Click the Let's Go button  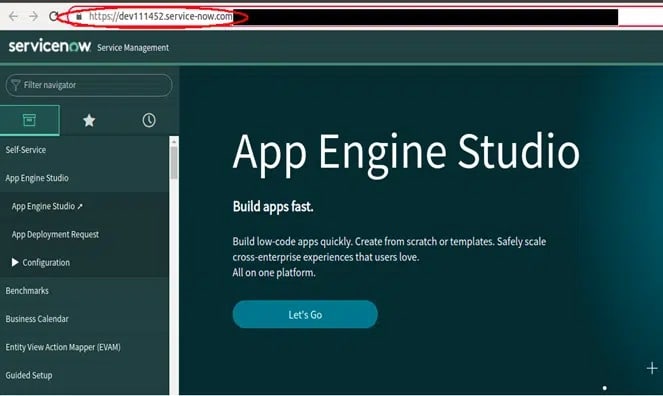(x=305, y=314)
